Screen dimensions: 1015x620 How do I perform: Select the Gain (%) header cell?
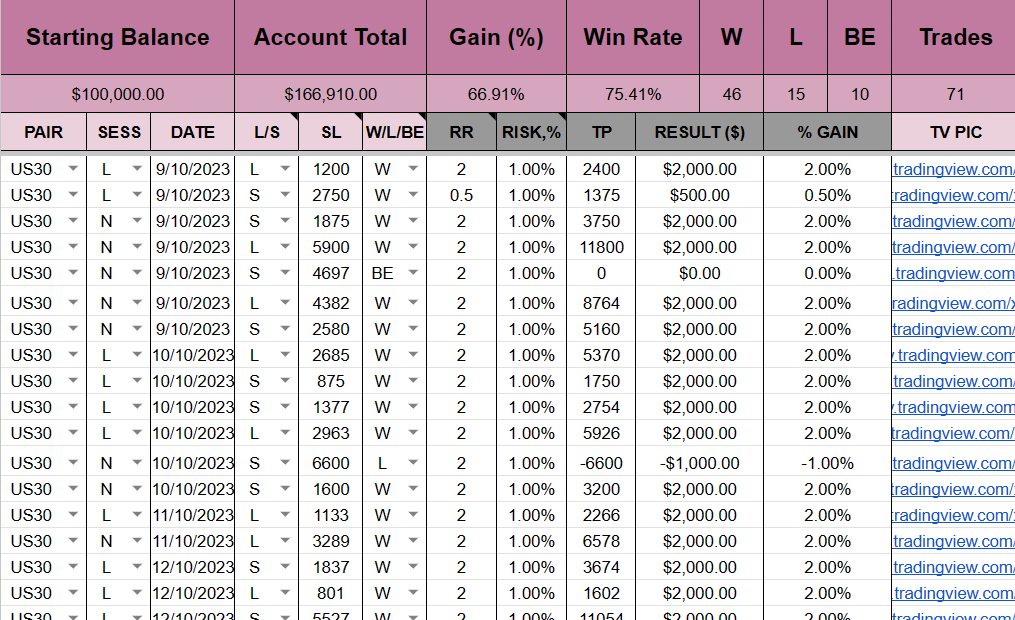pyautogui.click(x=496, y=37)
